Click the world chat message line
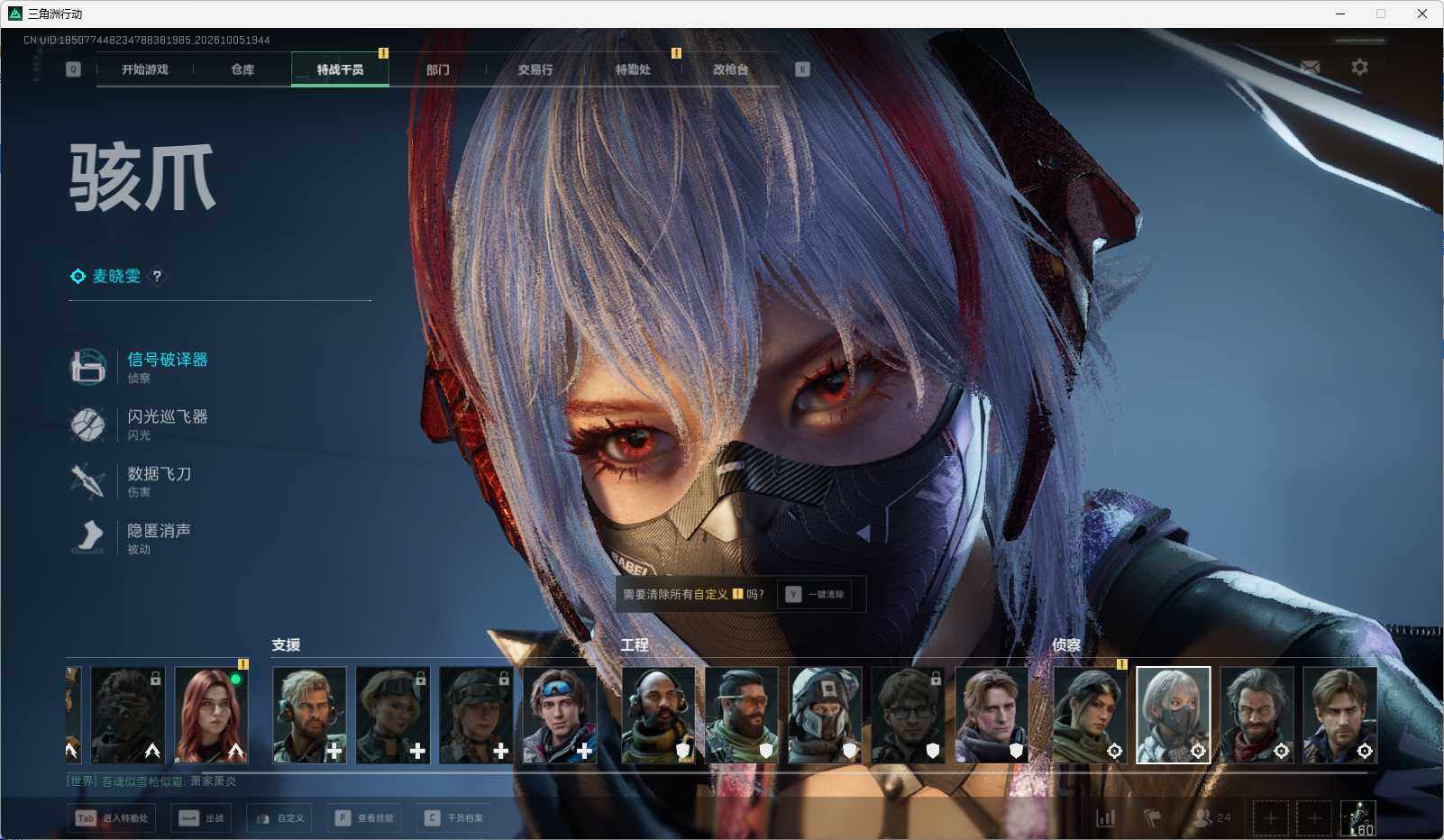Image resolution: width=1444 pixels, height=840 pixels. pyautogui.click(x=151, y=781)
